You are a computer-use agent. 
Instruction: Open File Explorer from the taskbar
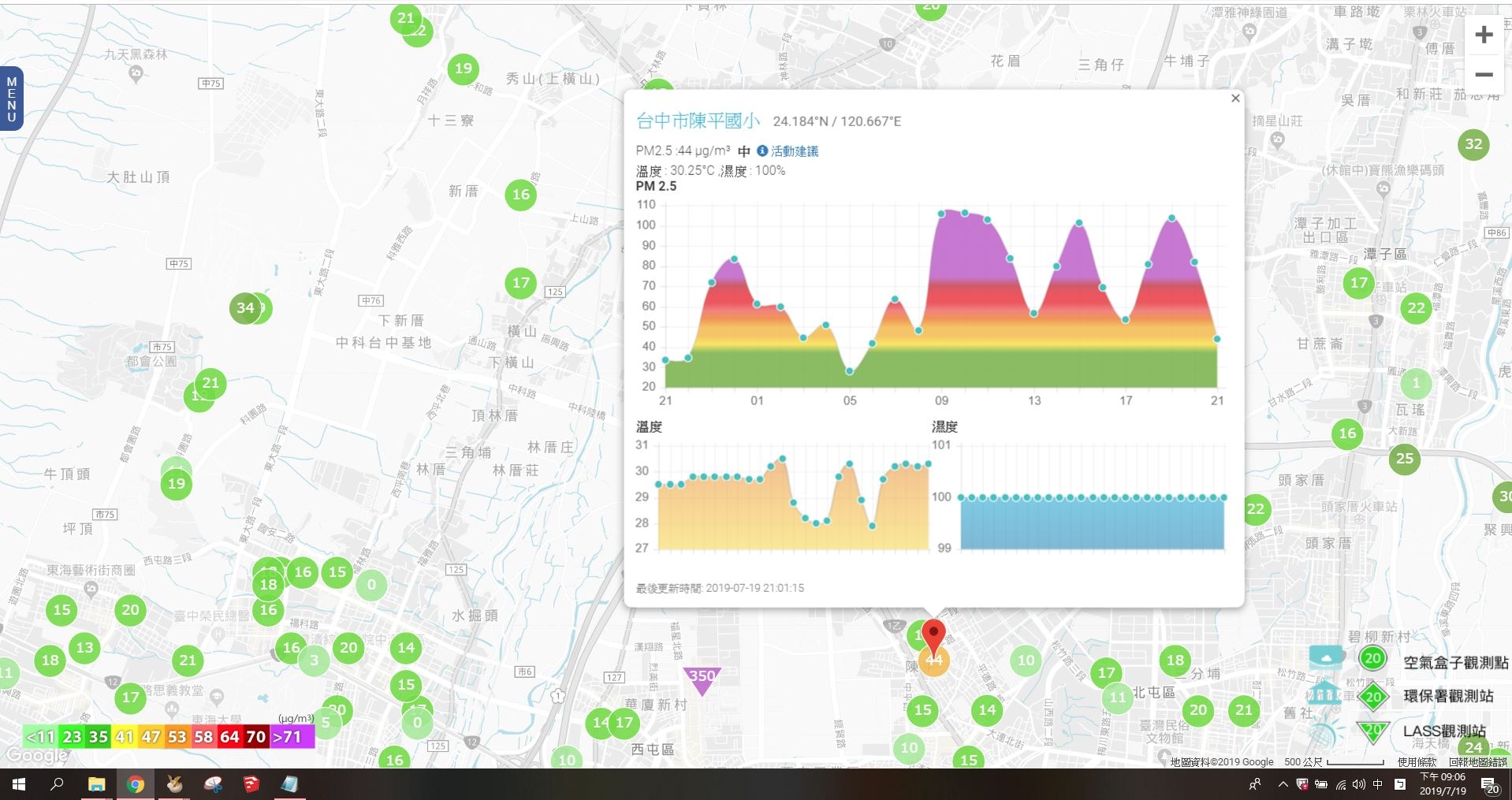pos(96,784)
